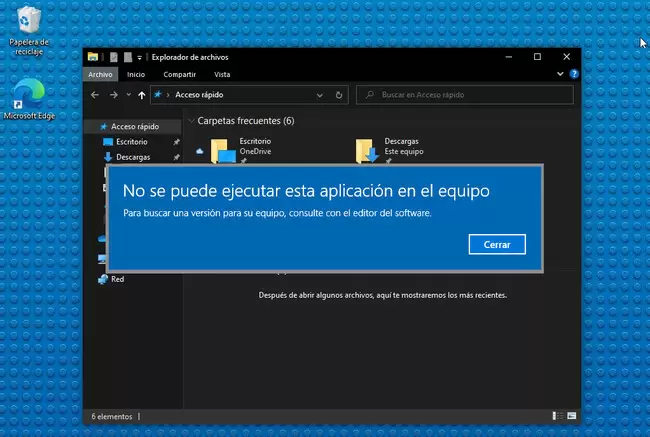
Task: Select the Descargas folder icon
Action: 367,151
